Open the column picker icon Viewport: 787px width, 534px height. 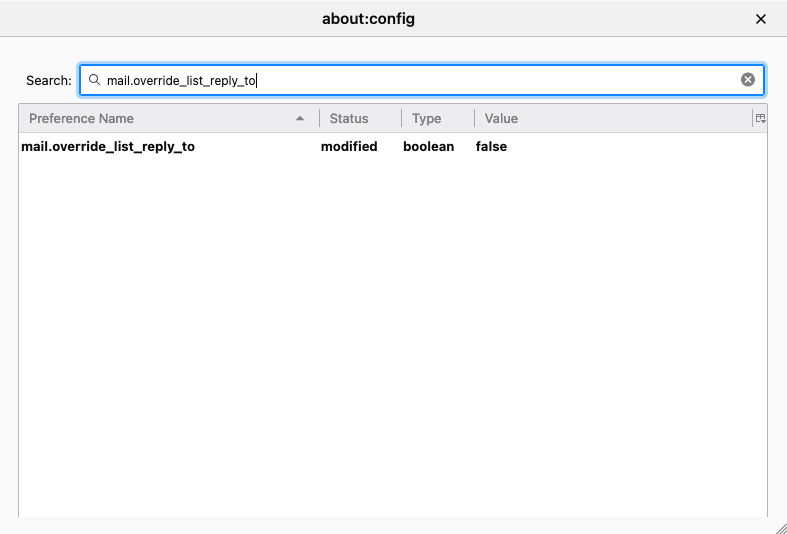[x=760, y=118]
